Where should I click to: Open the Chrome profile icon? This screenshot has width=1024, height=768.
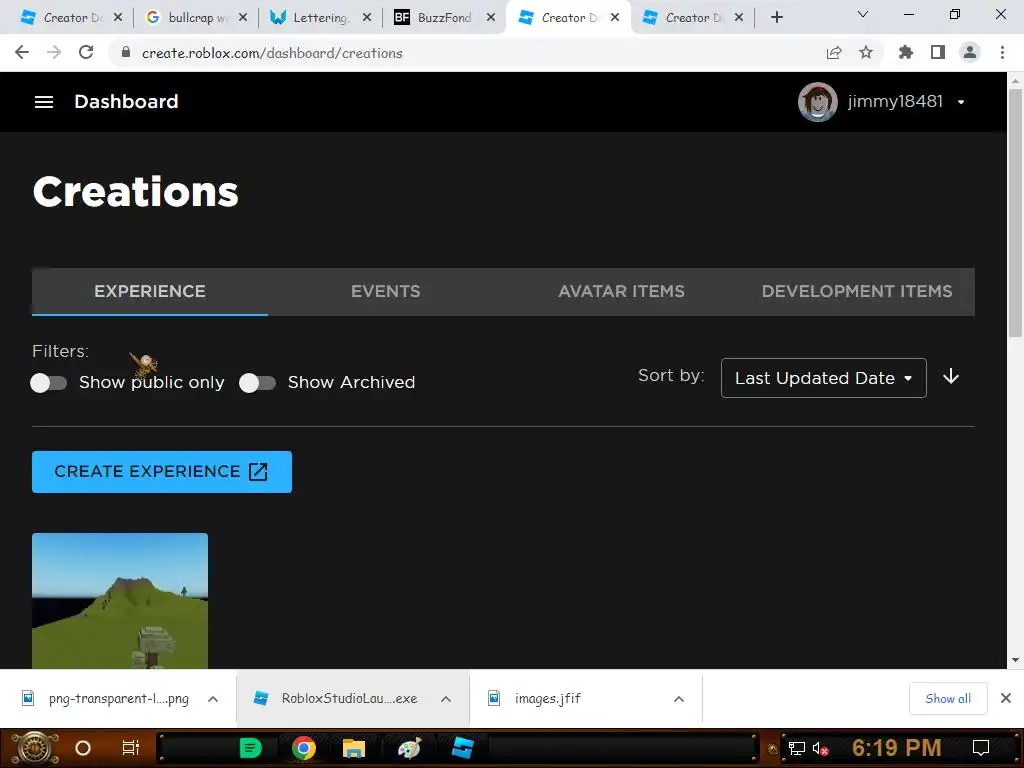pyautogui.click(x=970, y=53)
